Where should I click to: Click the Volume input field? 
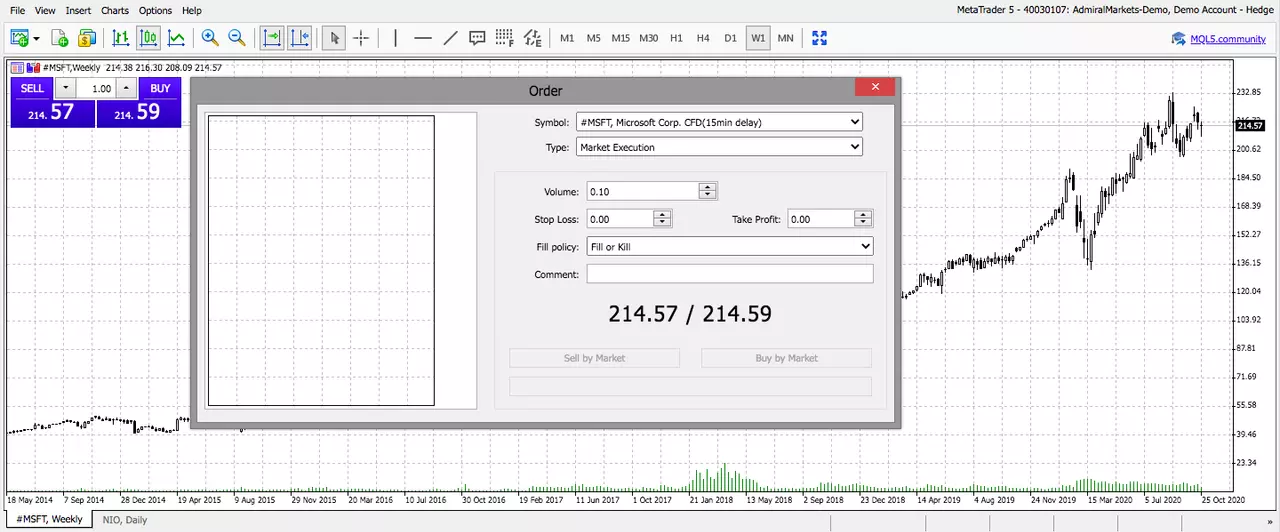point(642,191)
